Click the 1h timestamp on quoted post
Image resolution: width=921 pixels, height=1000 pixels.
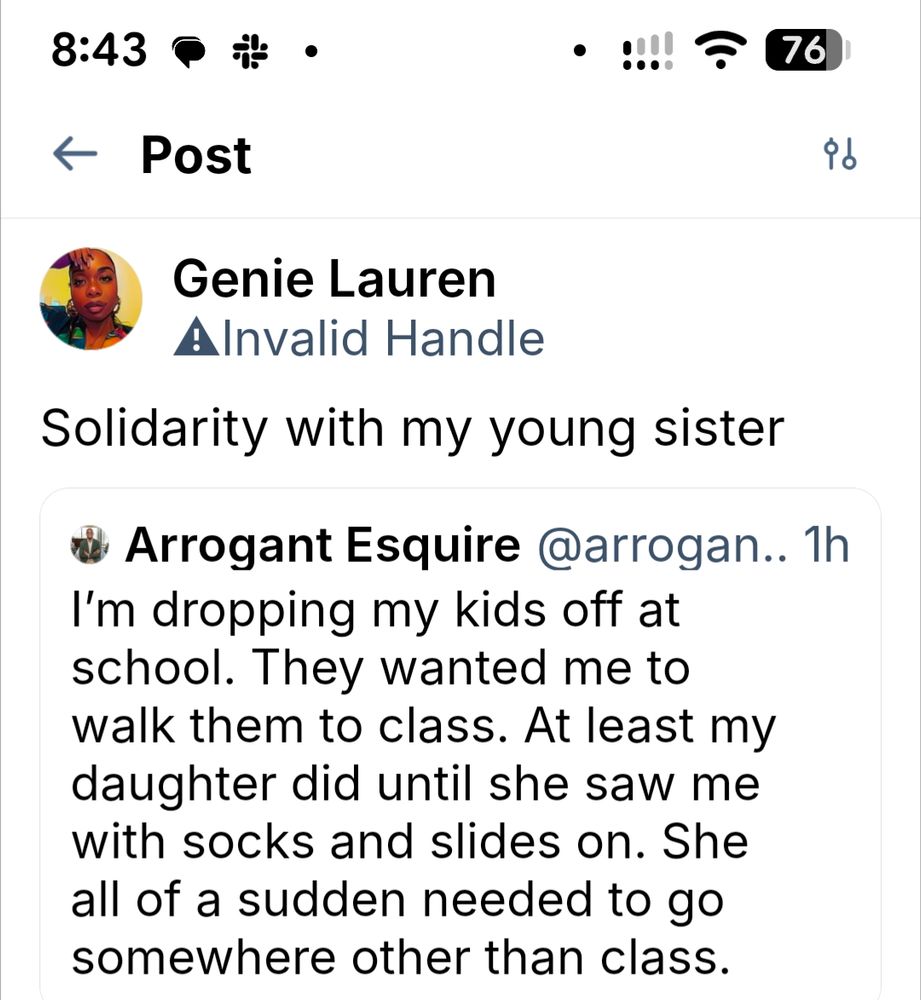(x=826, y=546)
